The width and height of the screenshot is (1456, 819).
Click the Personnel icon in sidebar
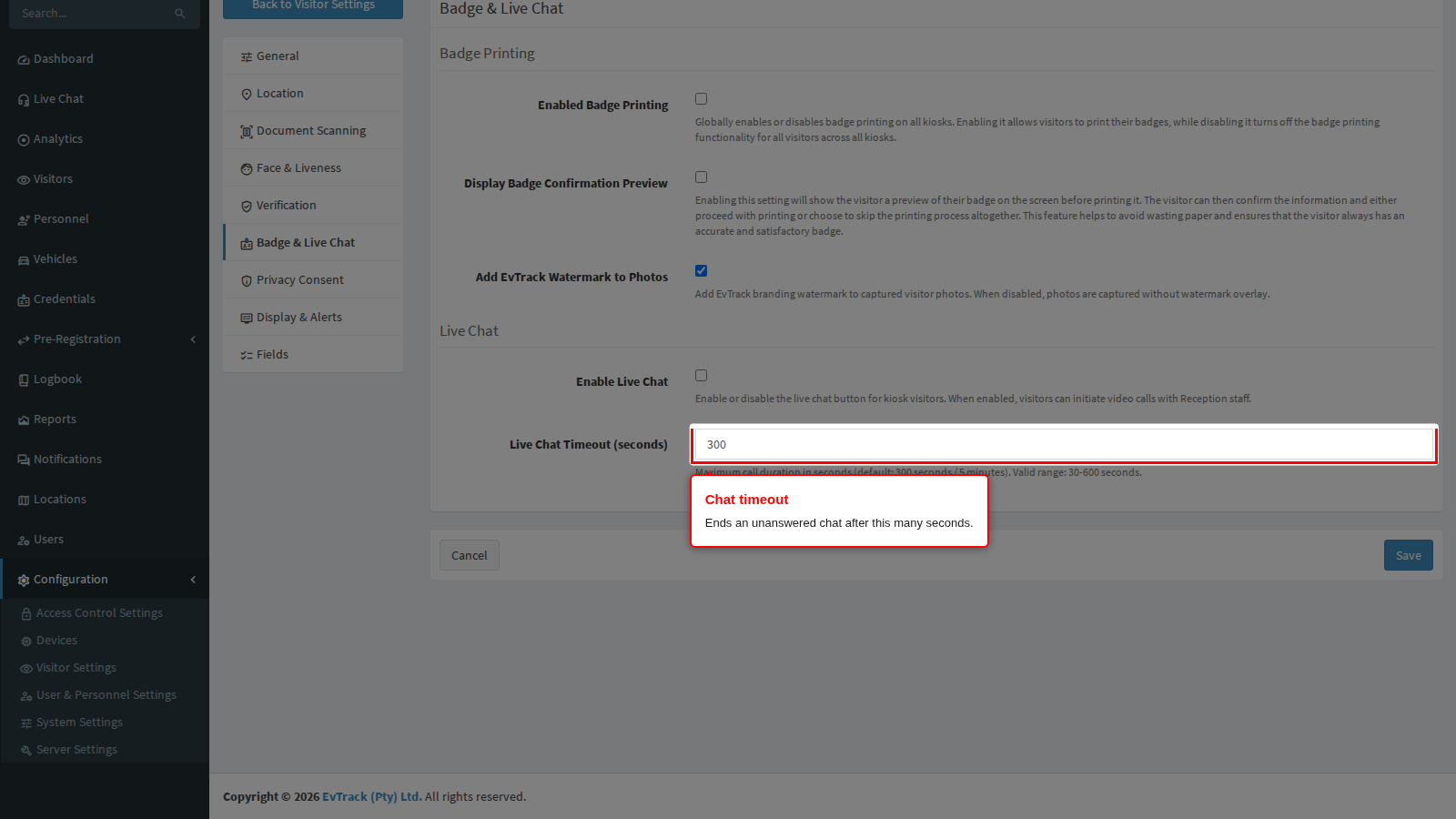click(x=24, y=220)
